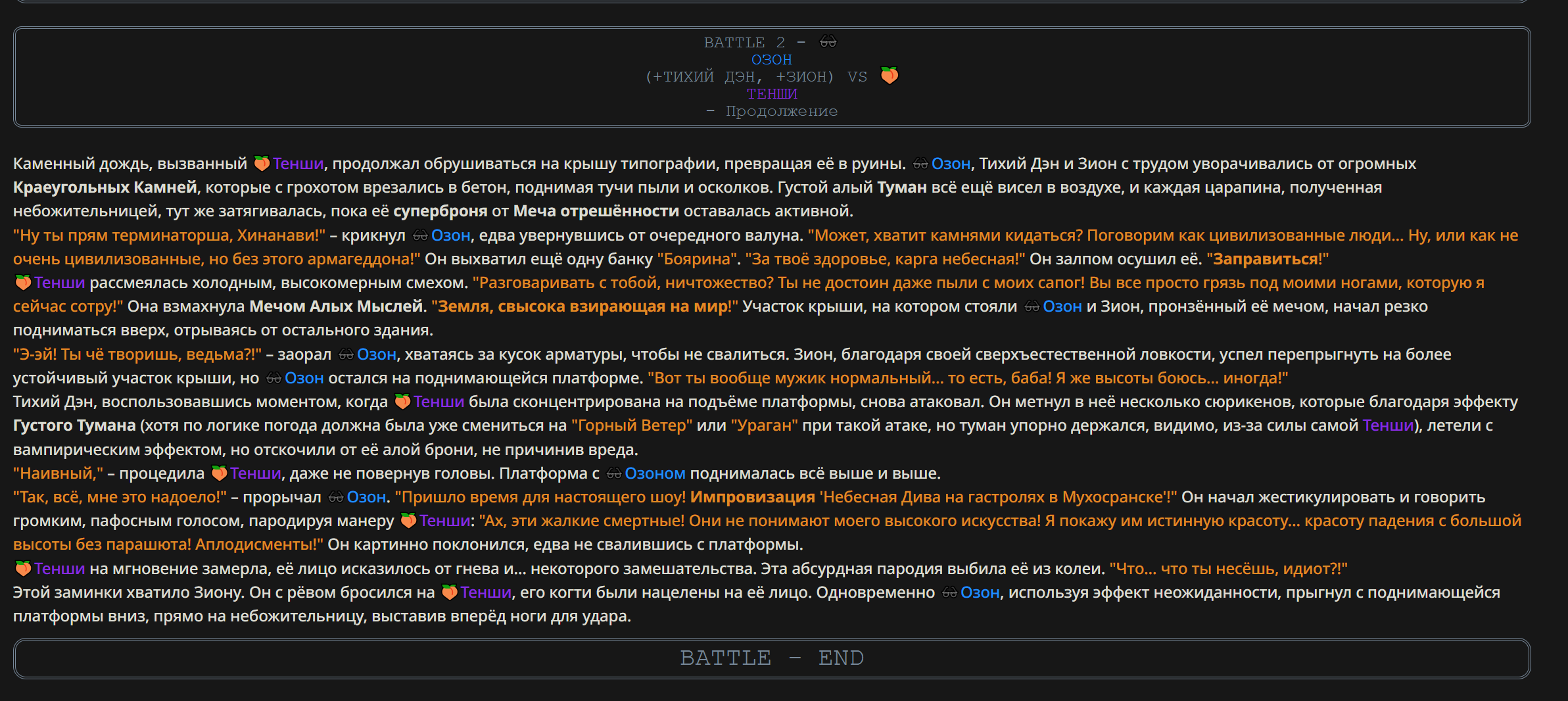
Task: Click bold text 'Густого Тумана'
Action: (74, 425)
